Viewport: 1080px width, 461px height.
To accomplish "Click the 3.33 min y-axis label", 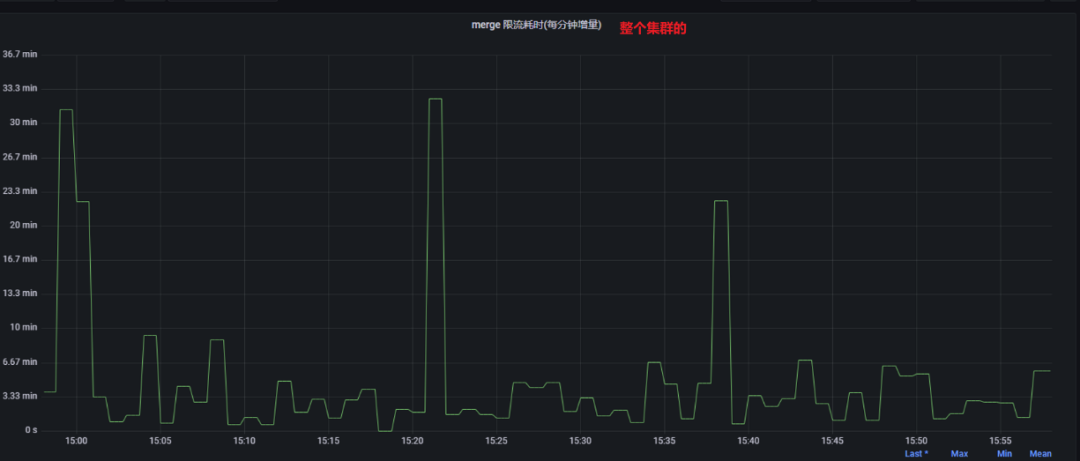I will click(20, 396).
